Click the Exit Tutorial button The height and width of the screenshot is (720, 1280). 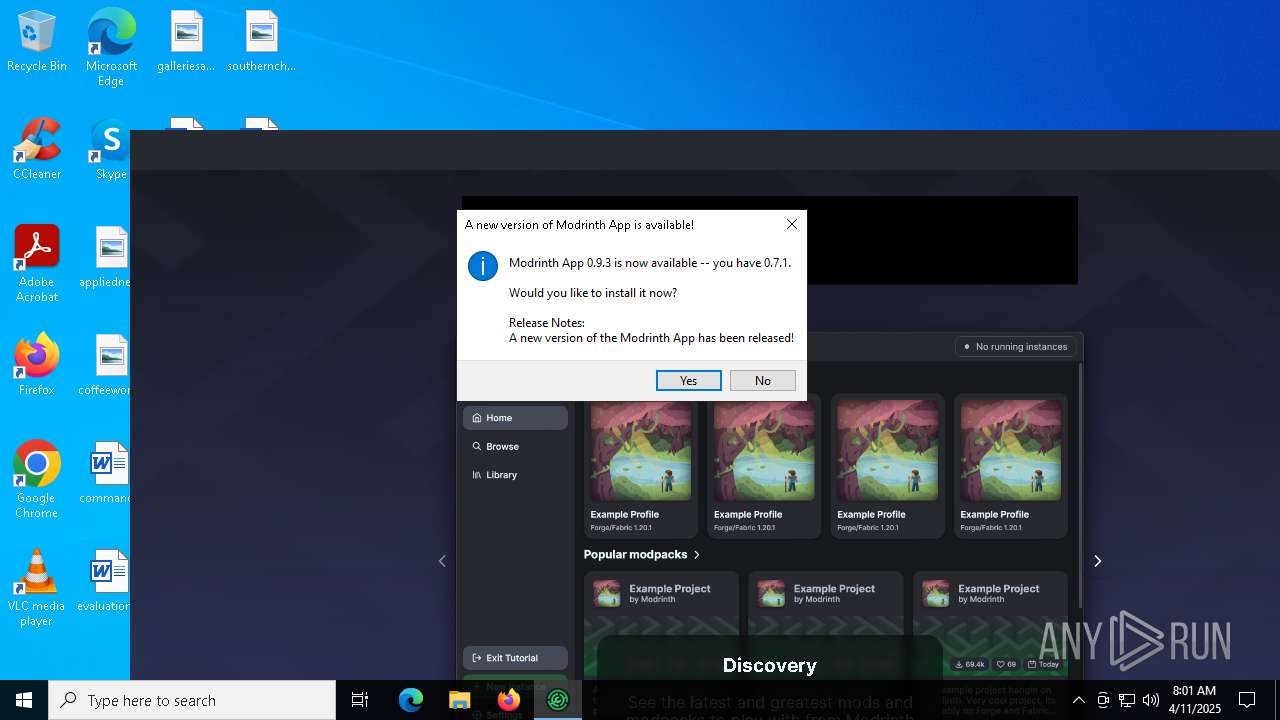pos(515,658)
